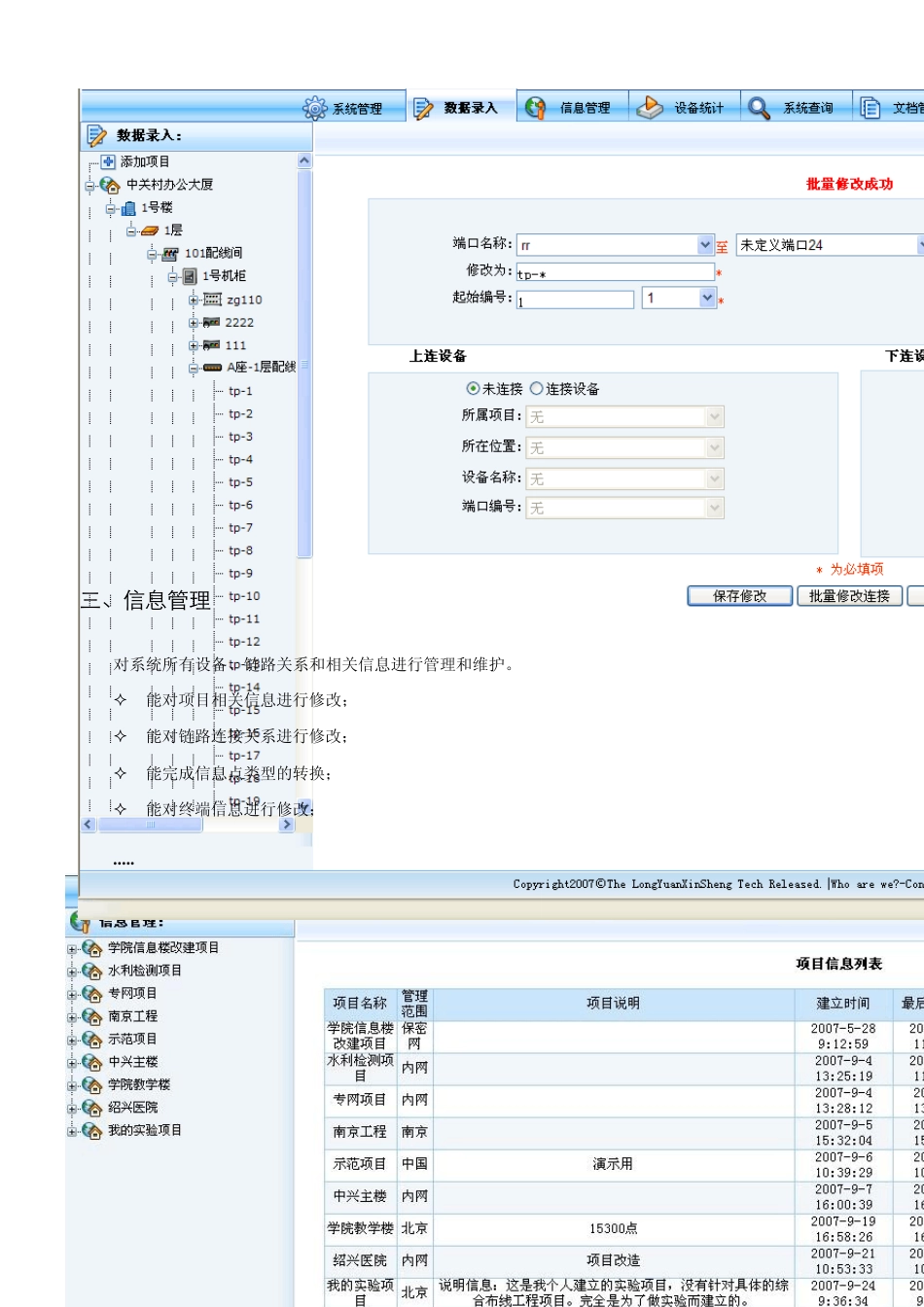Click the 中兴主楼 project icon

coord(92,1062)
